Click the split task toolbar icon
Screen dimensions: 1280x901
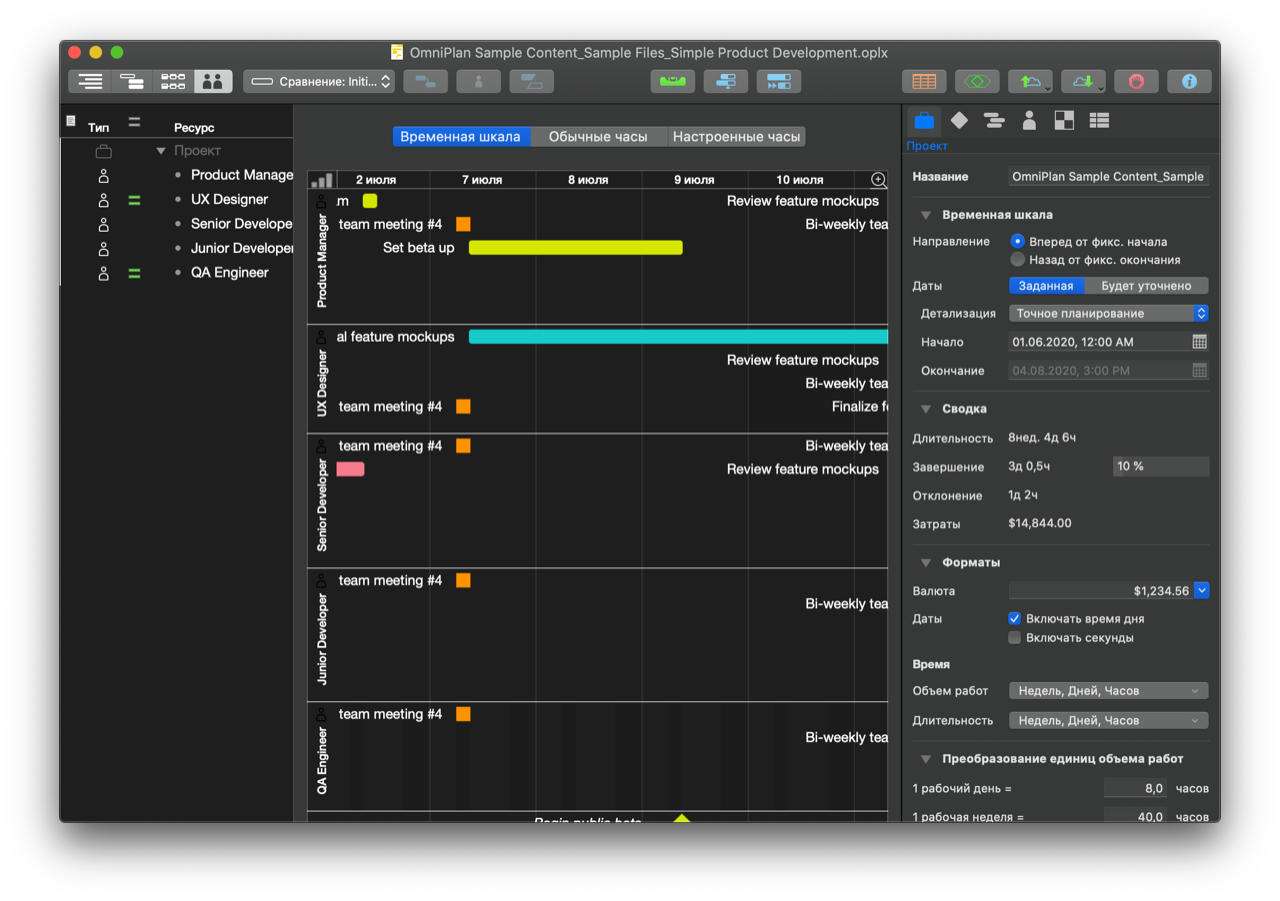(x=531, y=82)
